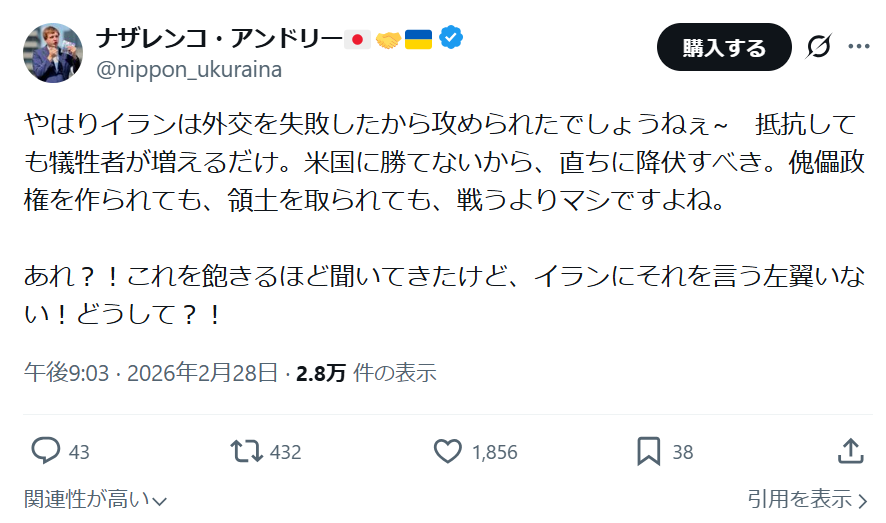Image resolution: width=886 pixels, height=523 pixels.
Task: Click the 432 repost count
Action: (x=285, y=452)
